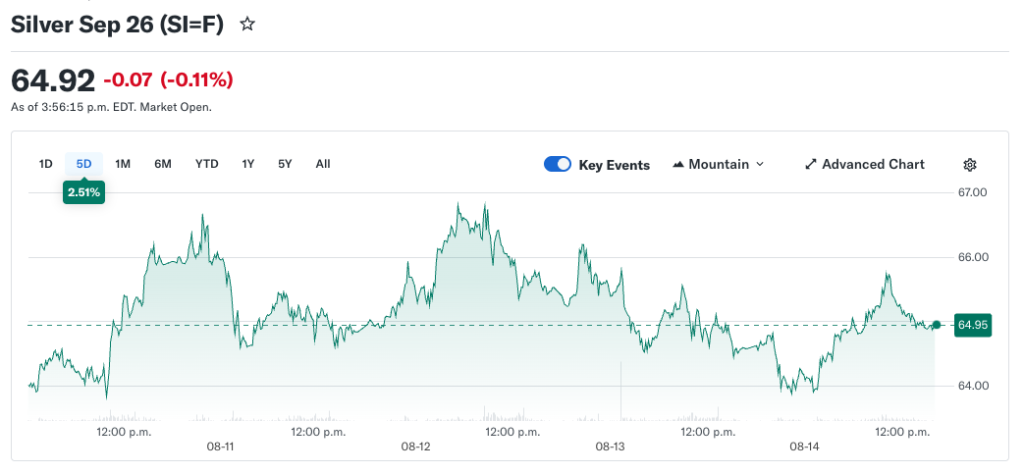
Task: Select the 5D time range
Action: point(84,164)
